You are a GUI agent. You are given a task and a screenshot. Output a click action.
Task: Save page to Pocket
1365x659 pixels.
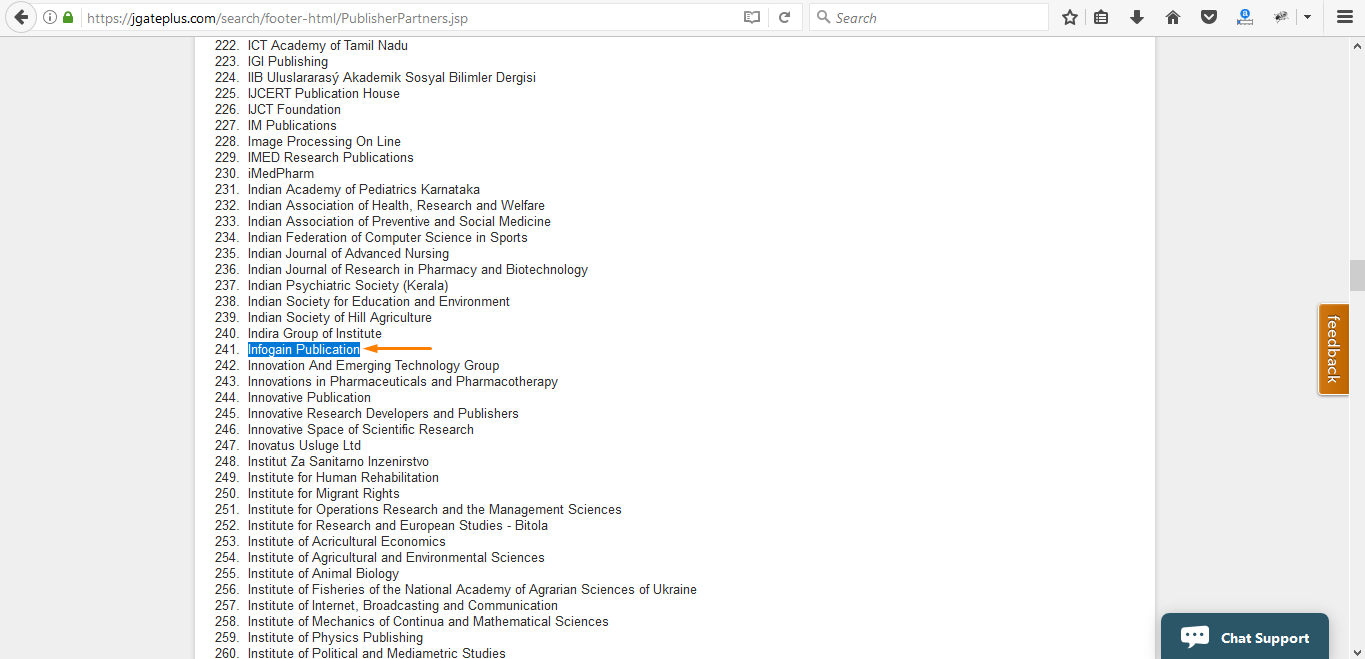point(1209,18)
